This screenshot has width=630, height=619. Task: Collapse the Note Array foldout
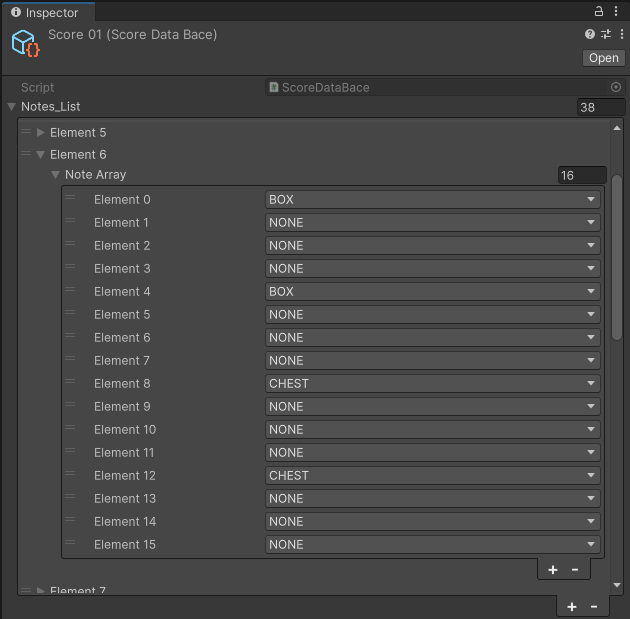56,175
